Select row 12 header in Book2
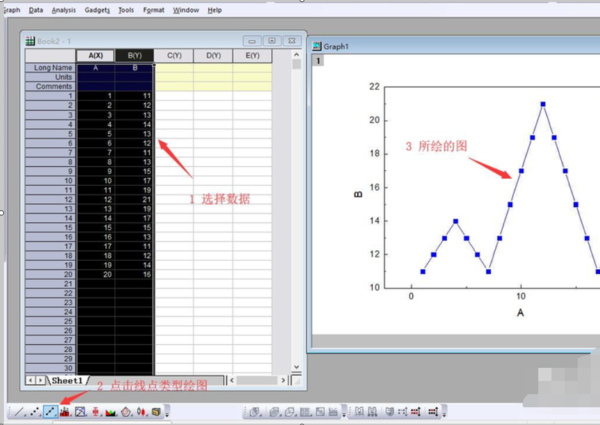Viewport: 600px width, 425px height. (x=51, y=199)
